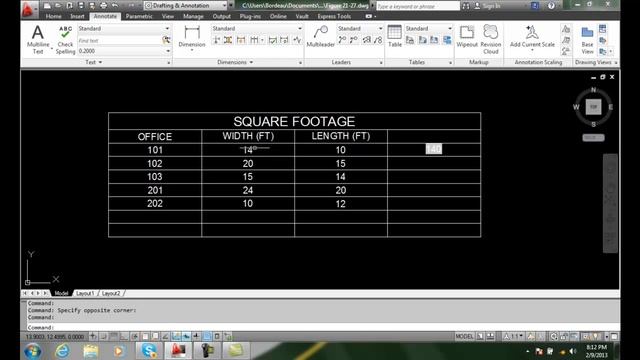Open the Output ribbon tab
Viewport: 640px width, 360px height.
coord(222,16)
